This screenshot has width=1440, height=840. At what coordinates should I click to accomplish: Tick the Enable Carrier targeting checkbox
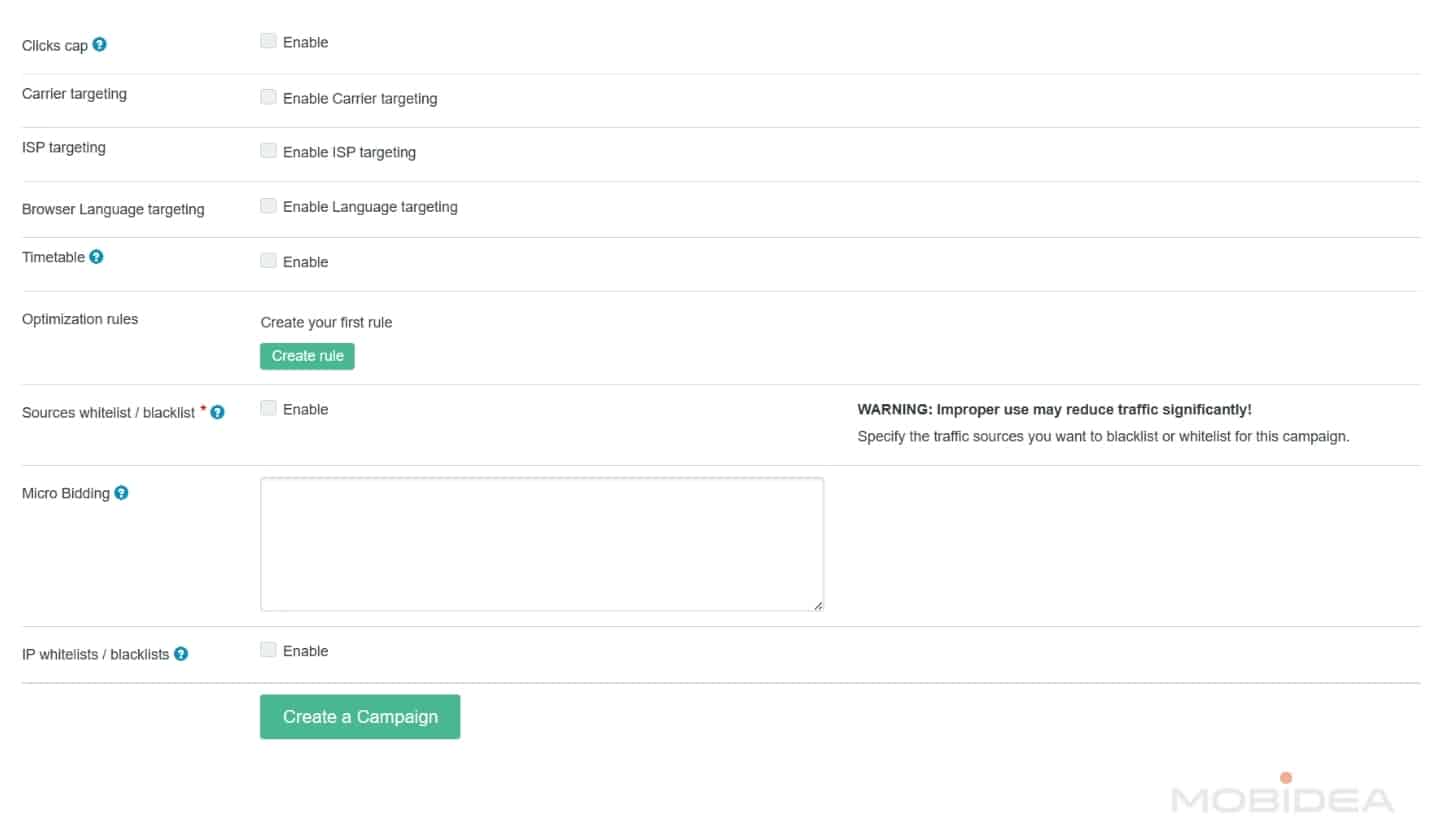[x=268, y=98]
